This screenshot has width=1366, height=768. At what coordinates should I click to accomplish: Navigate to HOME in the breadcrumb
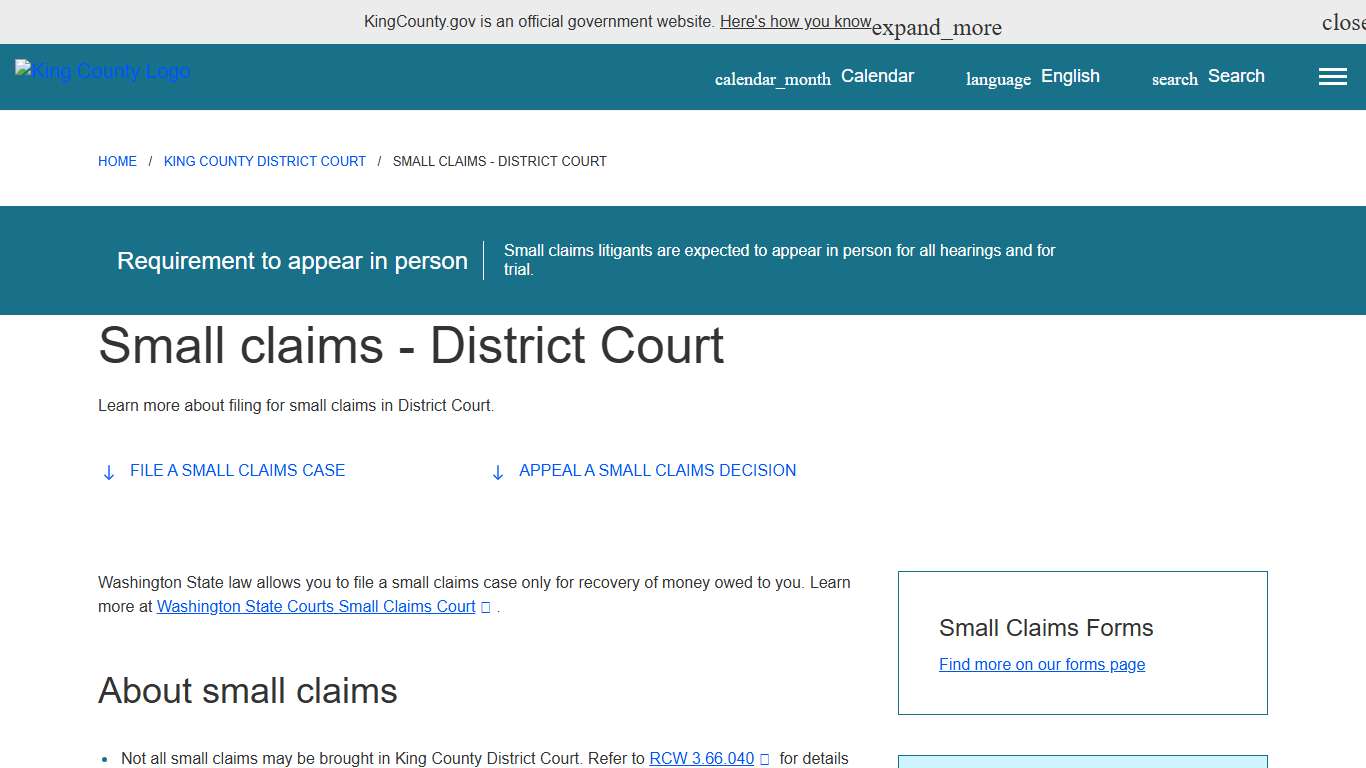point(117,161)
